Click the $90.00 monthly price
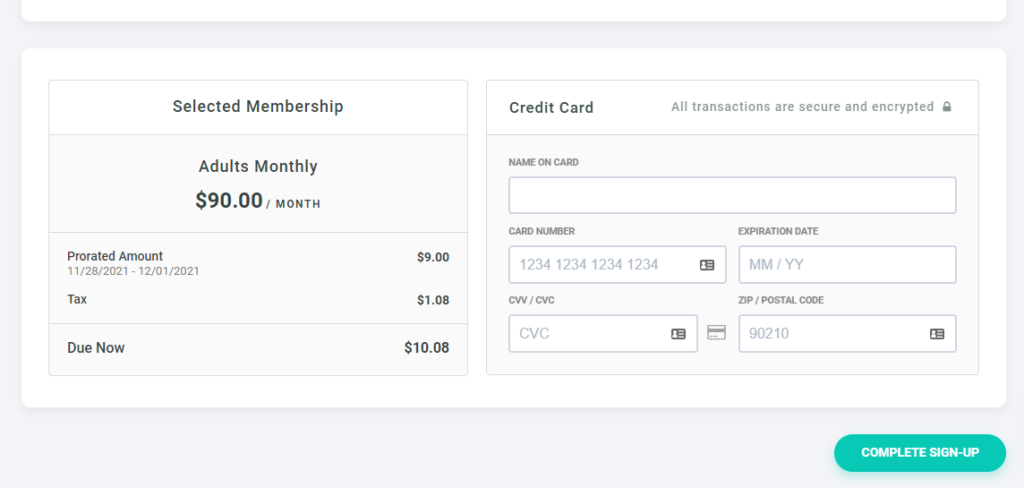This screenshot has width=1024, height=488. [x=229, y=201]
